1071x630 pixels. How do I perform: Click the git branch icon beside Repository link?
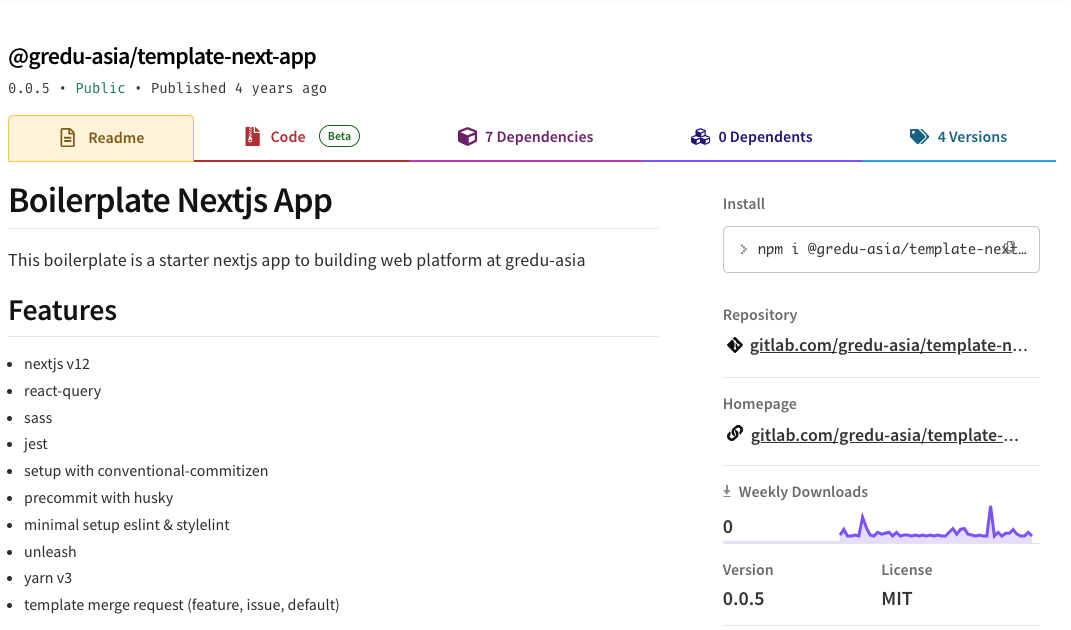tap(734, 344)
